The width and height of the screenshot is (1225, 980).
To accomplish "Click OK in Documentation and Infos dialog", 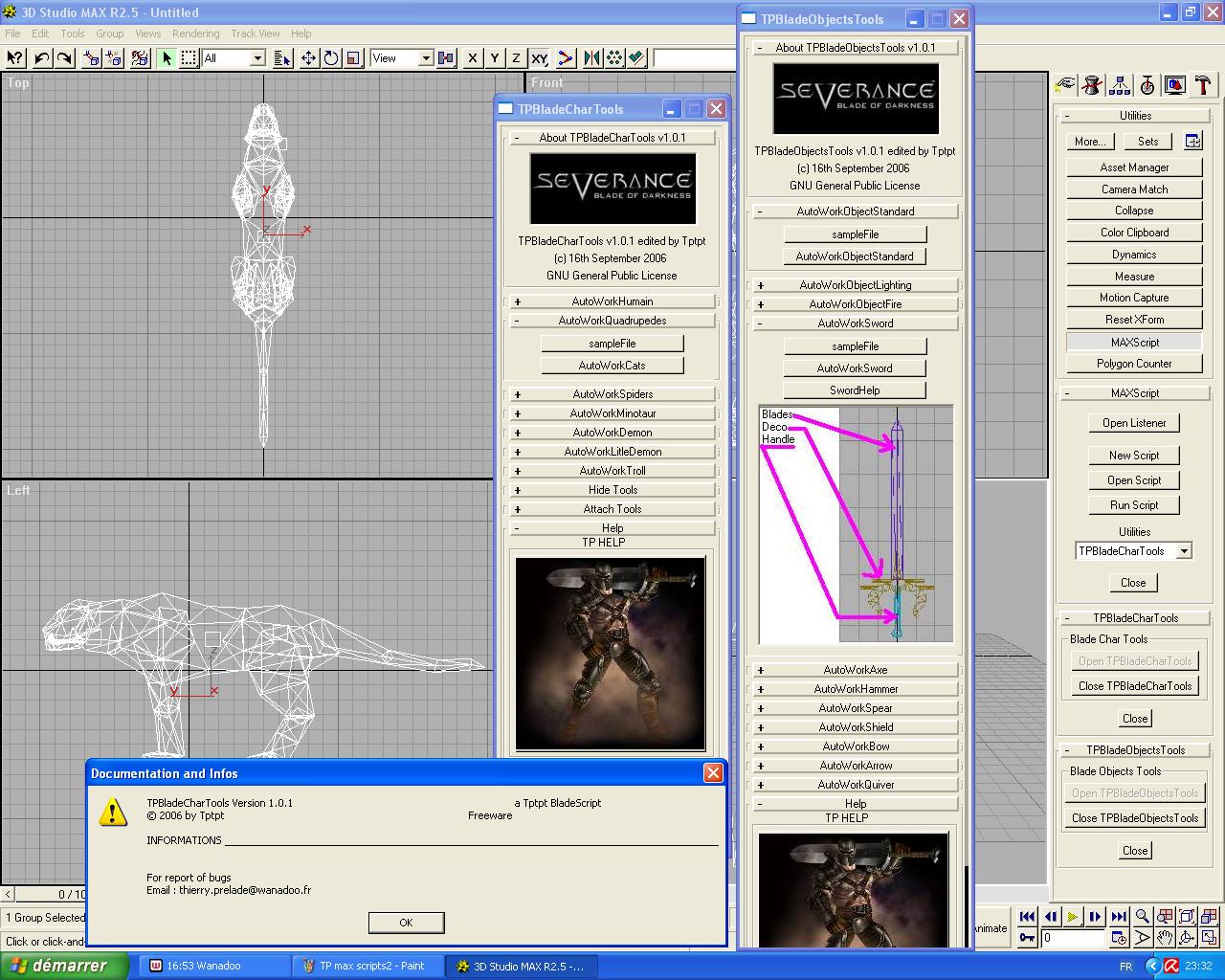I will 406,923.
